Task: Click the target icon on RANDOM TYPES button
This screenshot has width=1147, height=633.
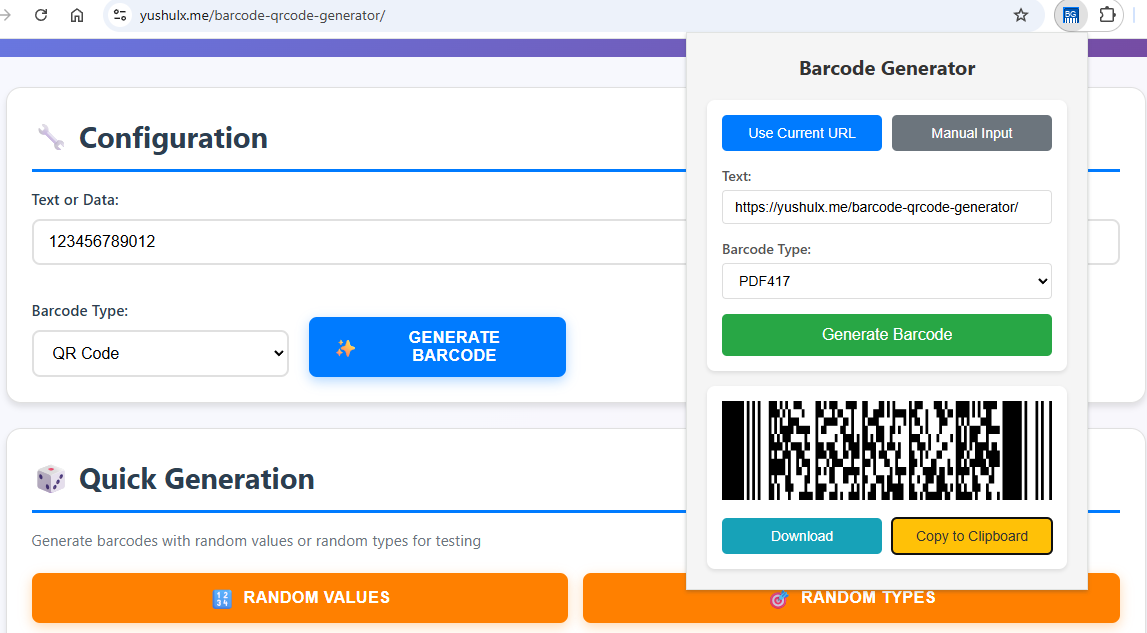Action: tap(780, 598)
